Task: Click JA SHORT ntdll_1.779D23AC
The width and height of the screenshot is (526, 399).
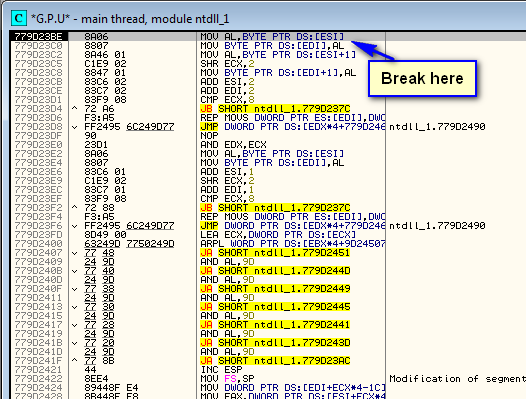Action: click(x=275, y=361)
